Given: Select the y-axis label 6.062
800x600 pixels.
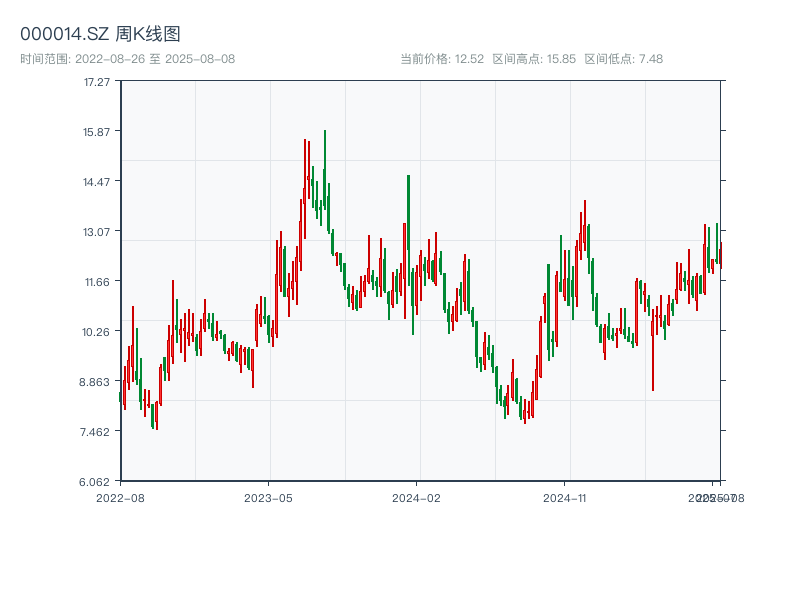Looking at the screenshot, I should tap(94, 482).
